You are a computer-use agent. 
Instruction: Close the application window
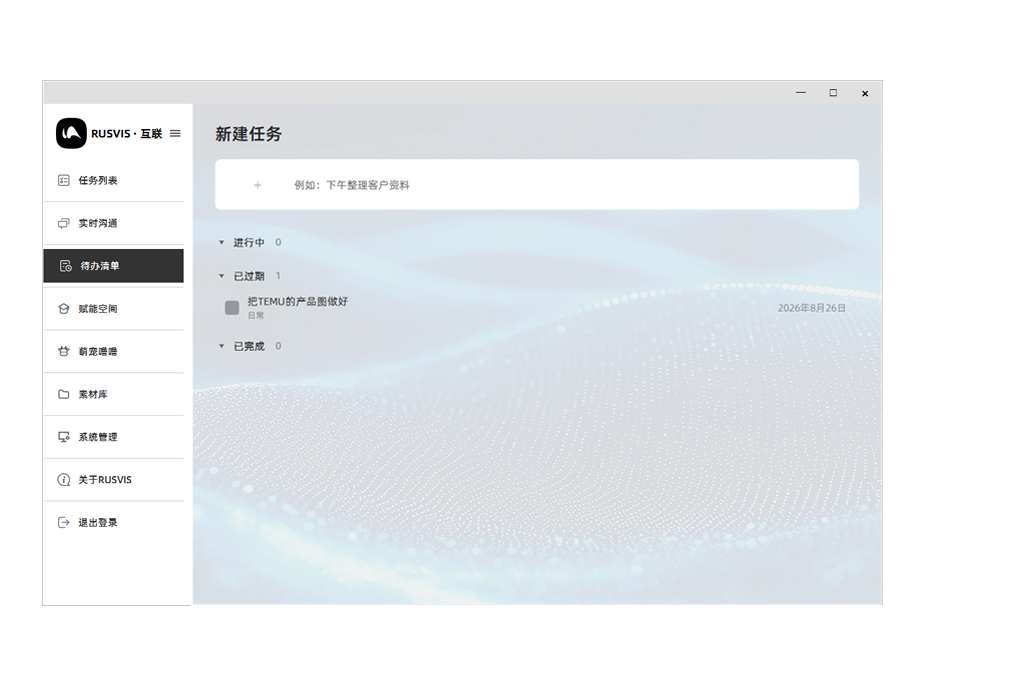[865, 94]
